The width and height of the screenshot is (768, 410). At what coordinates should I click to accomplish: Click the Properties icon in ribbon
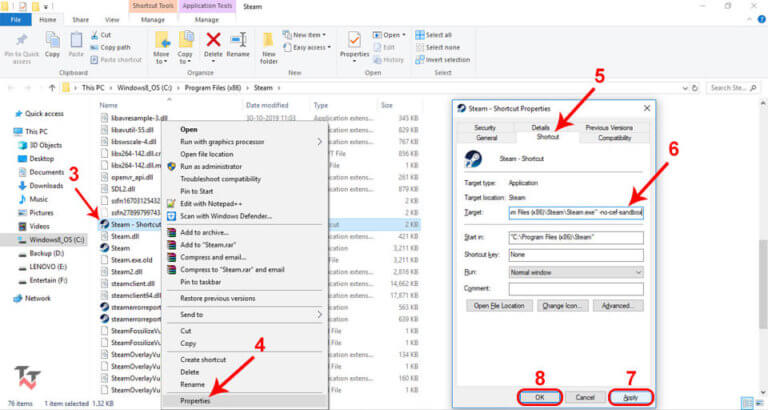tap(354, 40)
